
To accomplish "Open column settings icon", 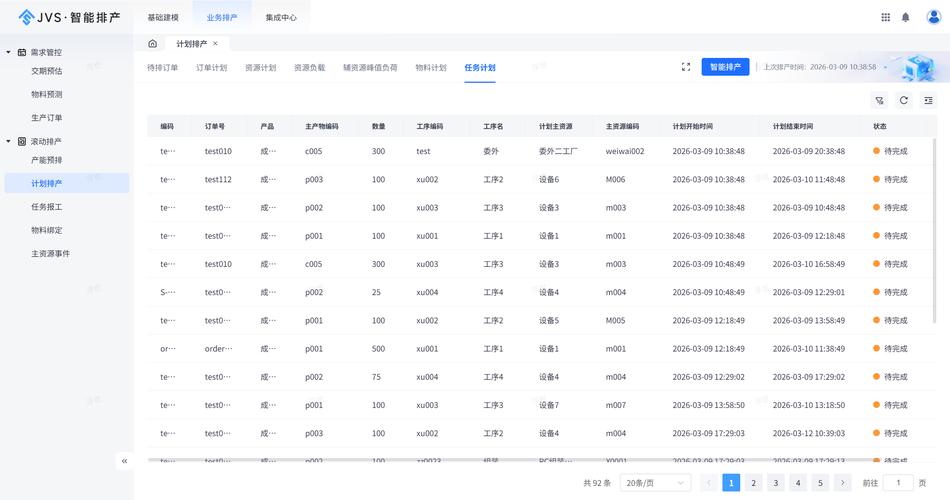I will pyautogui.click(x=928, y=101).
